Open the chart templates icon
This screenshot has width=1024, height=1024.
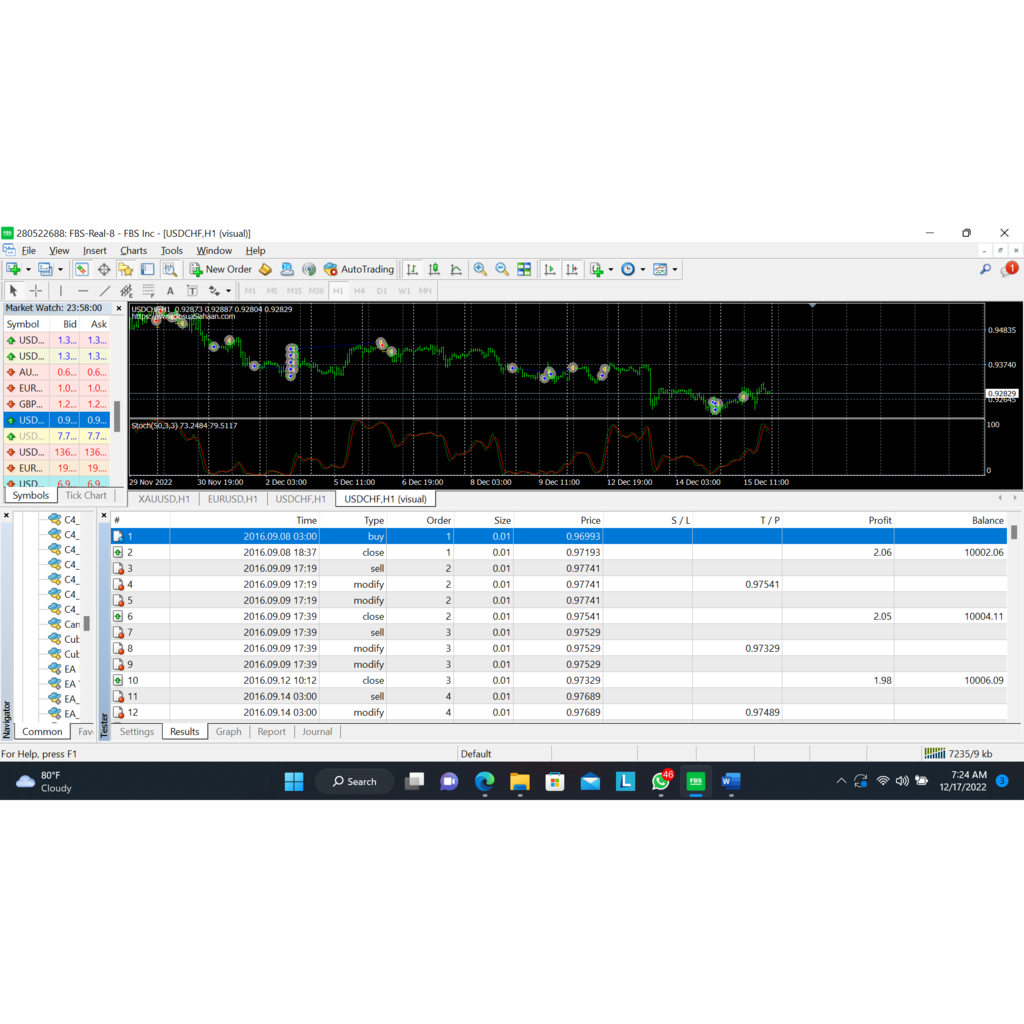[x=660, y=269]
